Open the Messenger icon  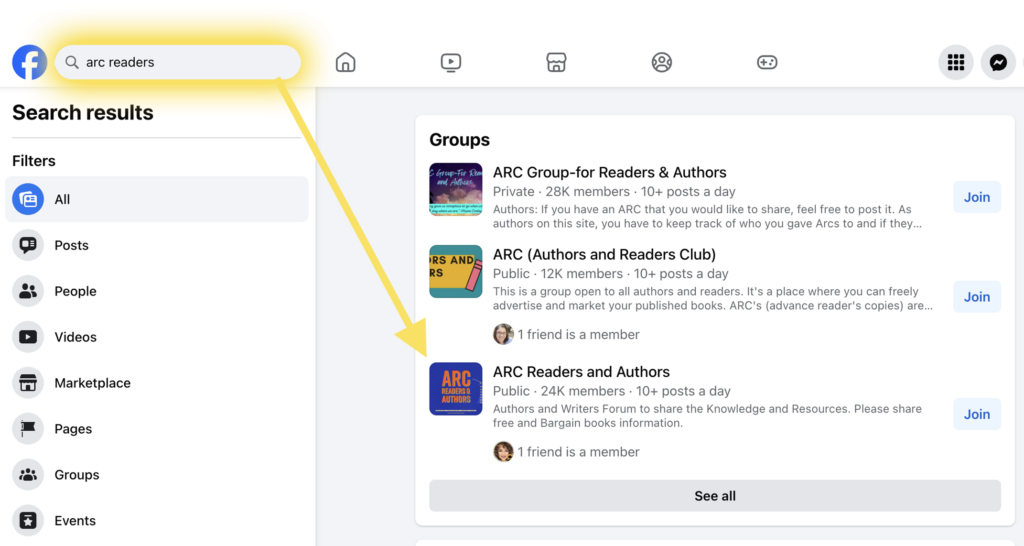(x=998, y=62)
